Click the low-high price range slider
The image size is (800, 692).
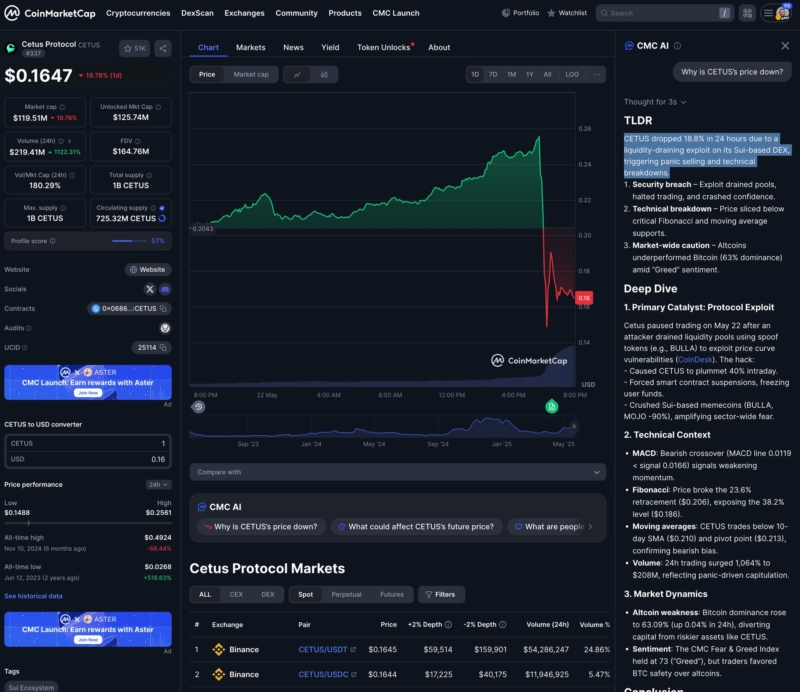pyautogui.click(x=88, y=523)
